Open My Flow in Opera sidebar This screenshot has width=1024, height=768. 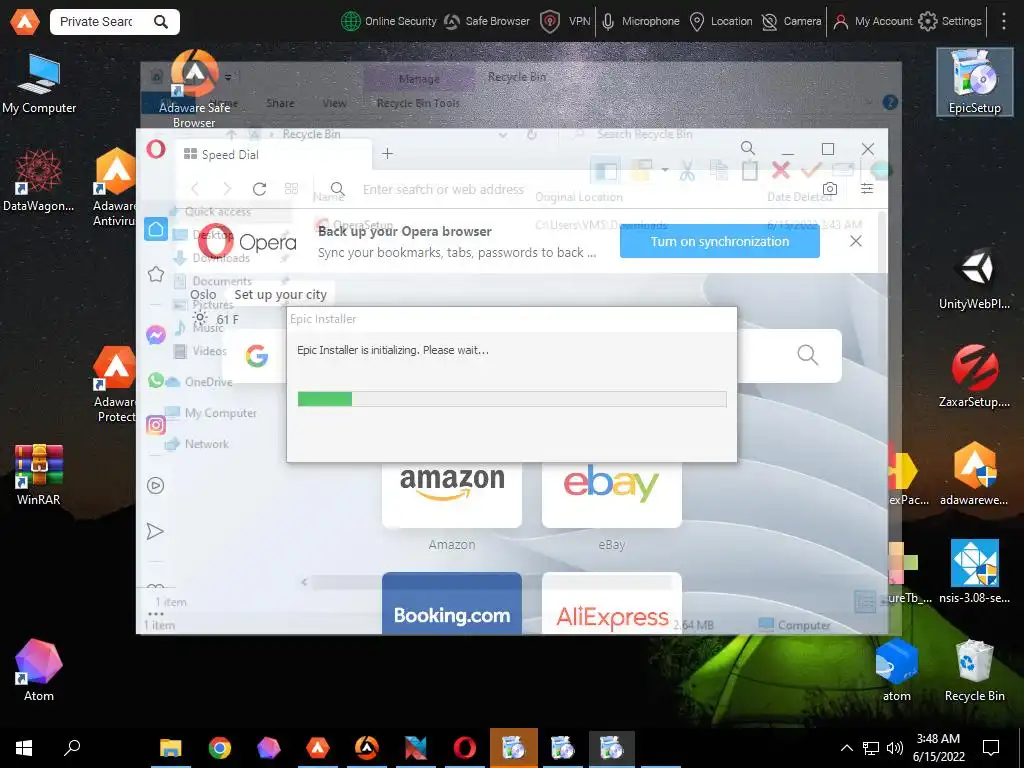(155, 531)
